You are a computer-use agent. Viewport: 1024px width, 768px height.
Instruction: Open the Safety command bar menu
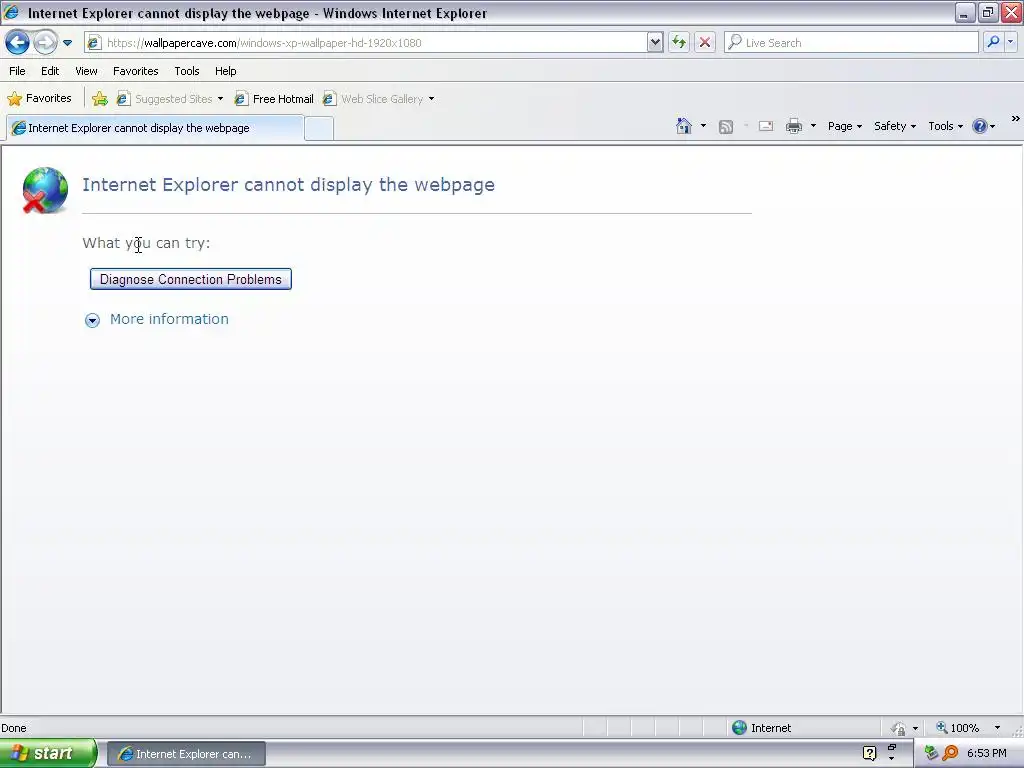[x=895, y=126]
